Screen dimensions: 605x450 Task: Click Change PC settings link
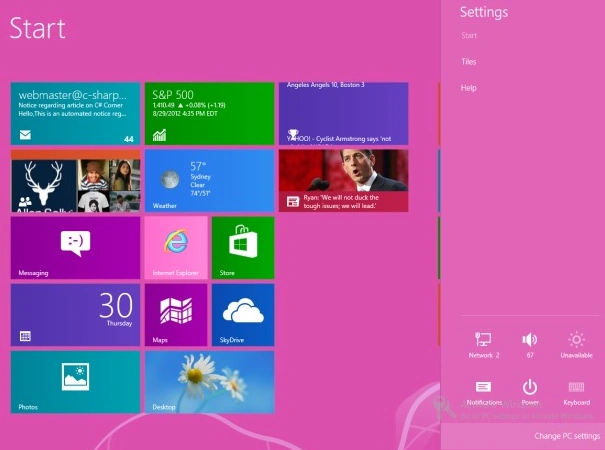[x=567, y=436]
